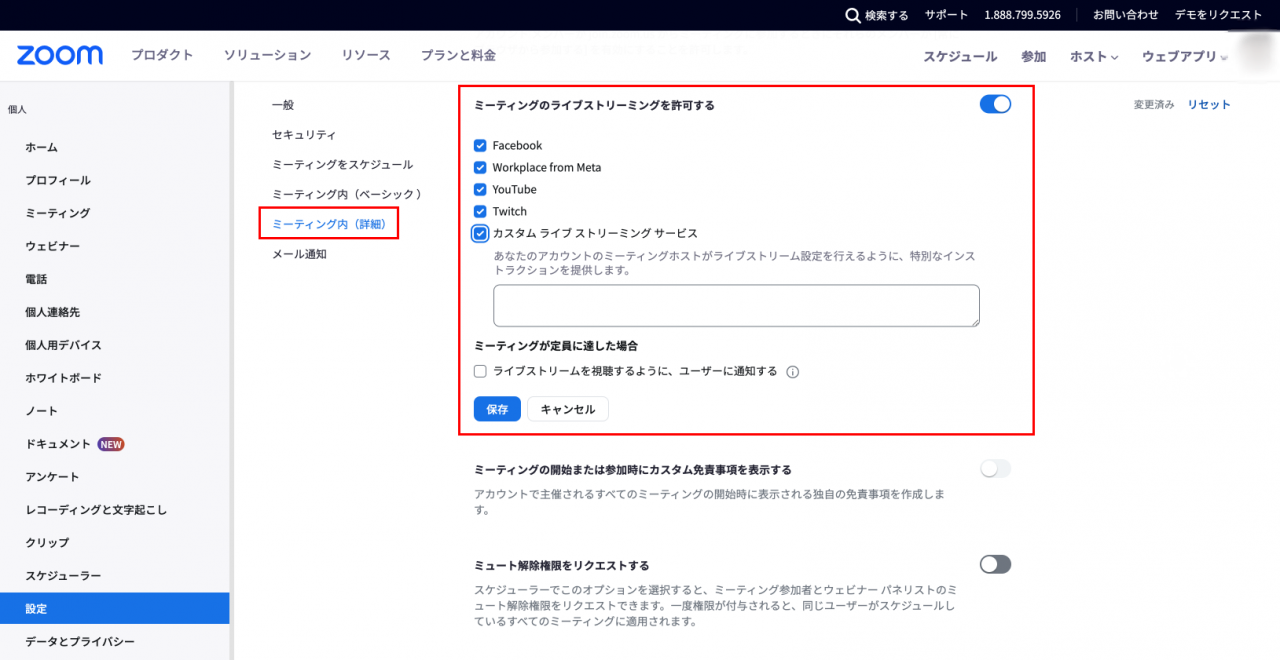The height and width of the screenshot is (660, 1280).
Task: Uncheck the YouTube streaming checkbox
Action: [x=480, y=190]
